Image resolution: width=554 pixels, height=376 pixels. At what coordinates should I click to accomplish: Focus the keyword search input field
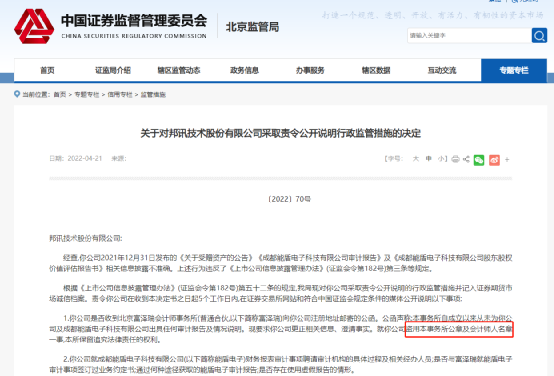(x=469, y=36)
